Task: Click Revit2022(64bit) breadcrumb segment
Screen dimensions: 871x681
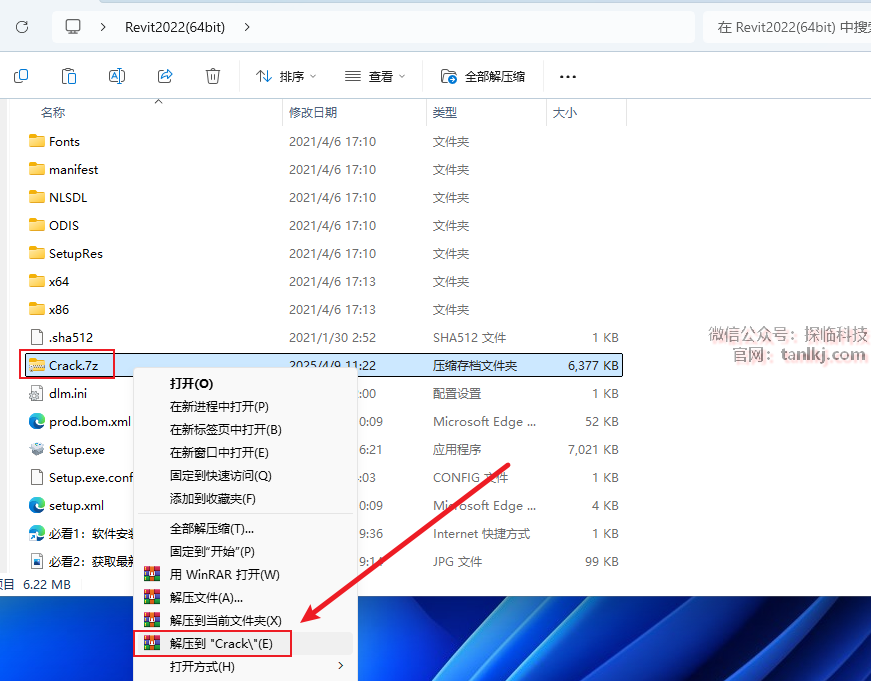Action: 175,27
